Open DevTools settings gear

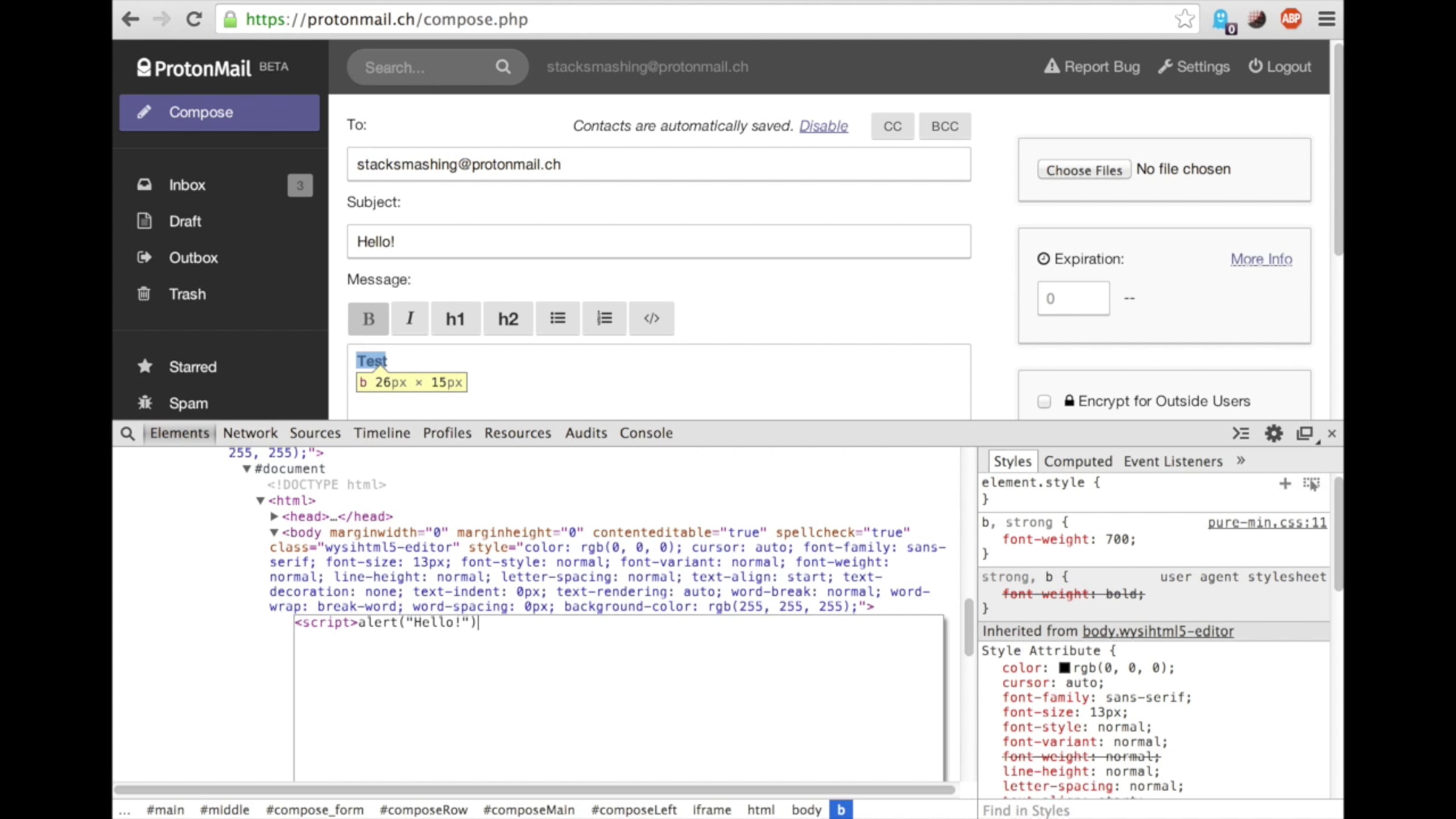(x=1273, y=433)
